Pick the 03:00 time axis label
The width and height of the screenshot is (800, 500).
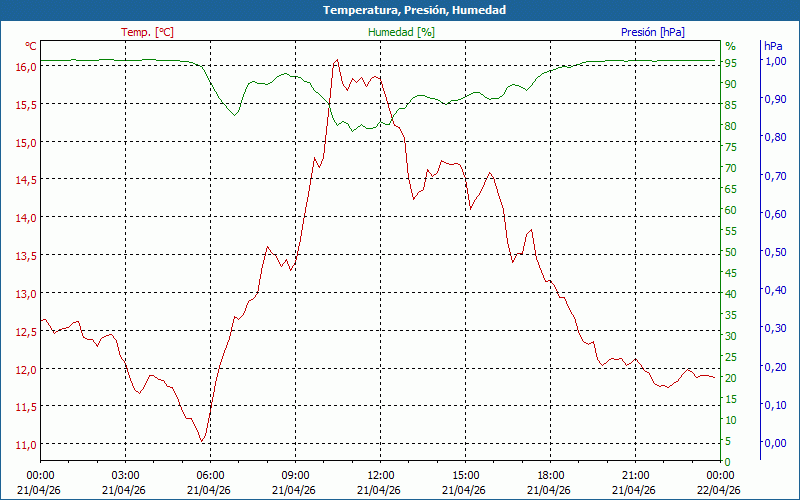[x=125, y=475]
